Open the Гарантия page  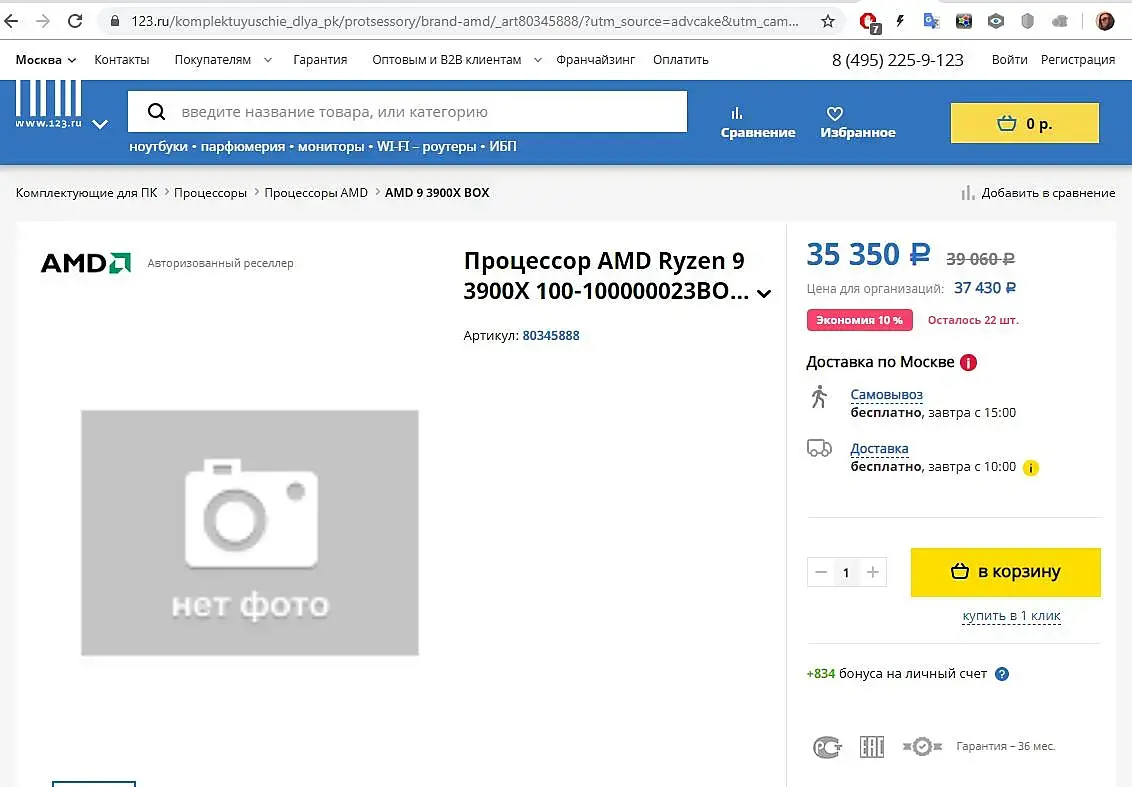[x=320, y=60]
